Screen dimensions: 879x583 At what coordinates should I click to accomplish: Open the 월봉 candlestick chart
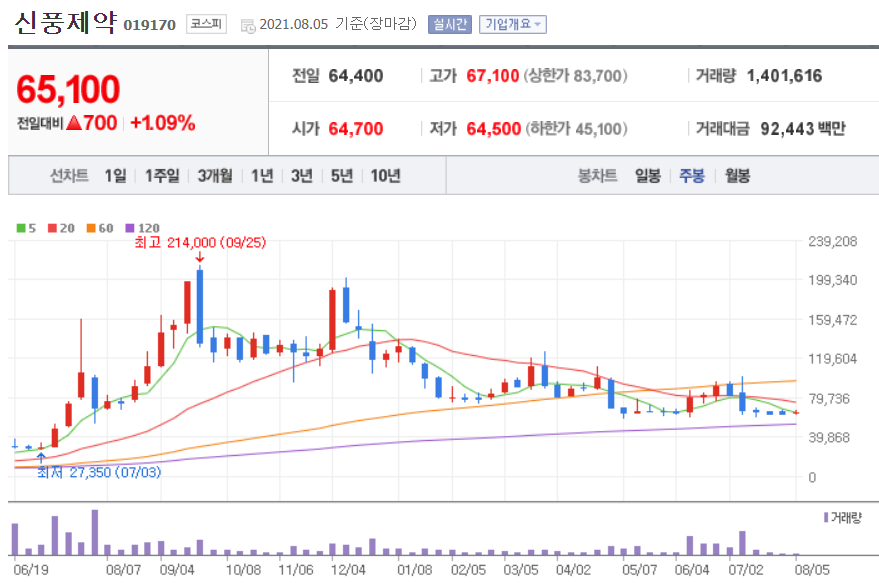tap(737, 175)
